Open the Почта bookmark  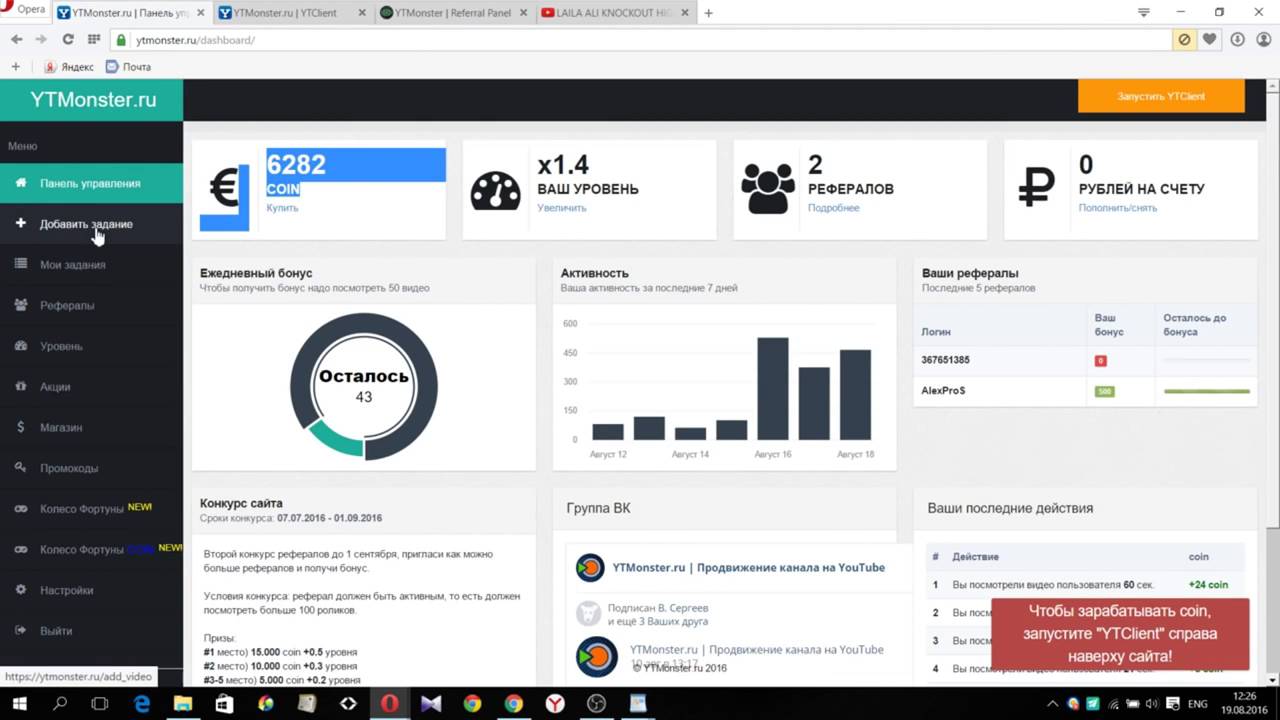128,67
